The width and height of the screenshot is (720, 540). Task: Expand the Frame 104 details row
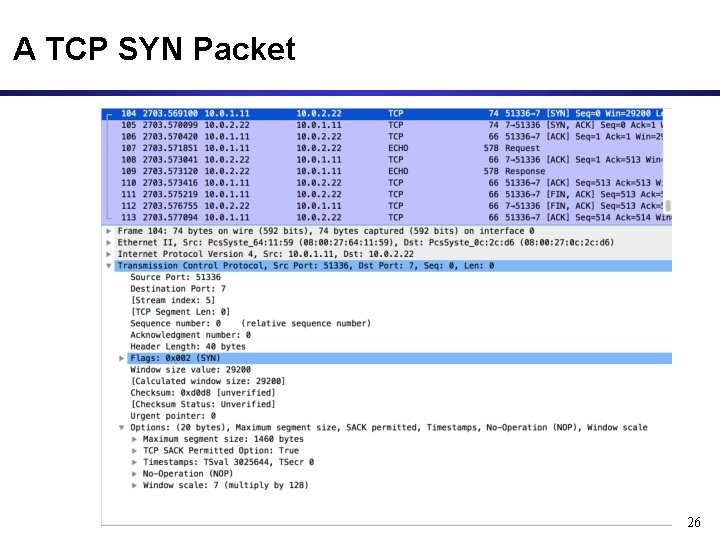point(109,231)
